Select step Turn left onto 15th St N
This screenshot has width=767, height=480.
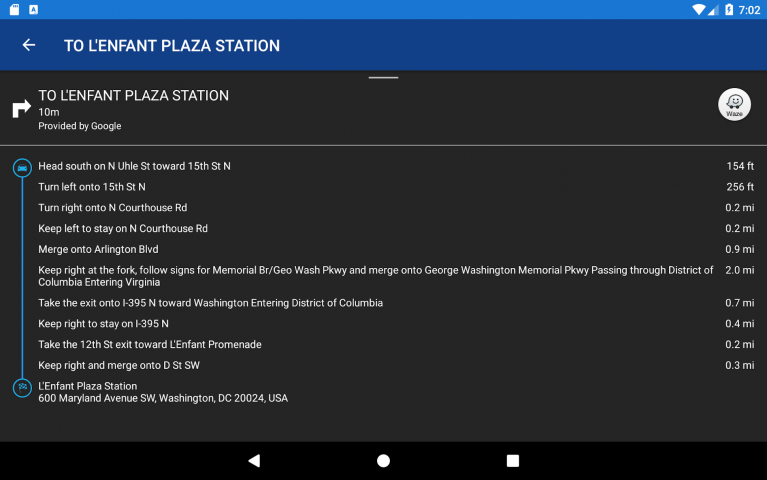(x=92, y=187)
